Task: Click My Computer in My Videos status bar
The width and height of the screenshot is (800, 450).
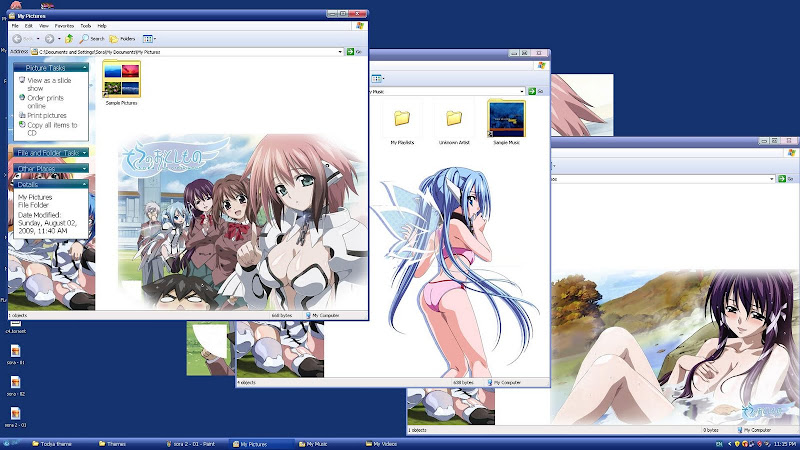Action: [x=754, y=430]
